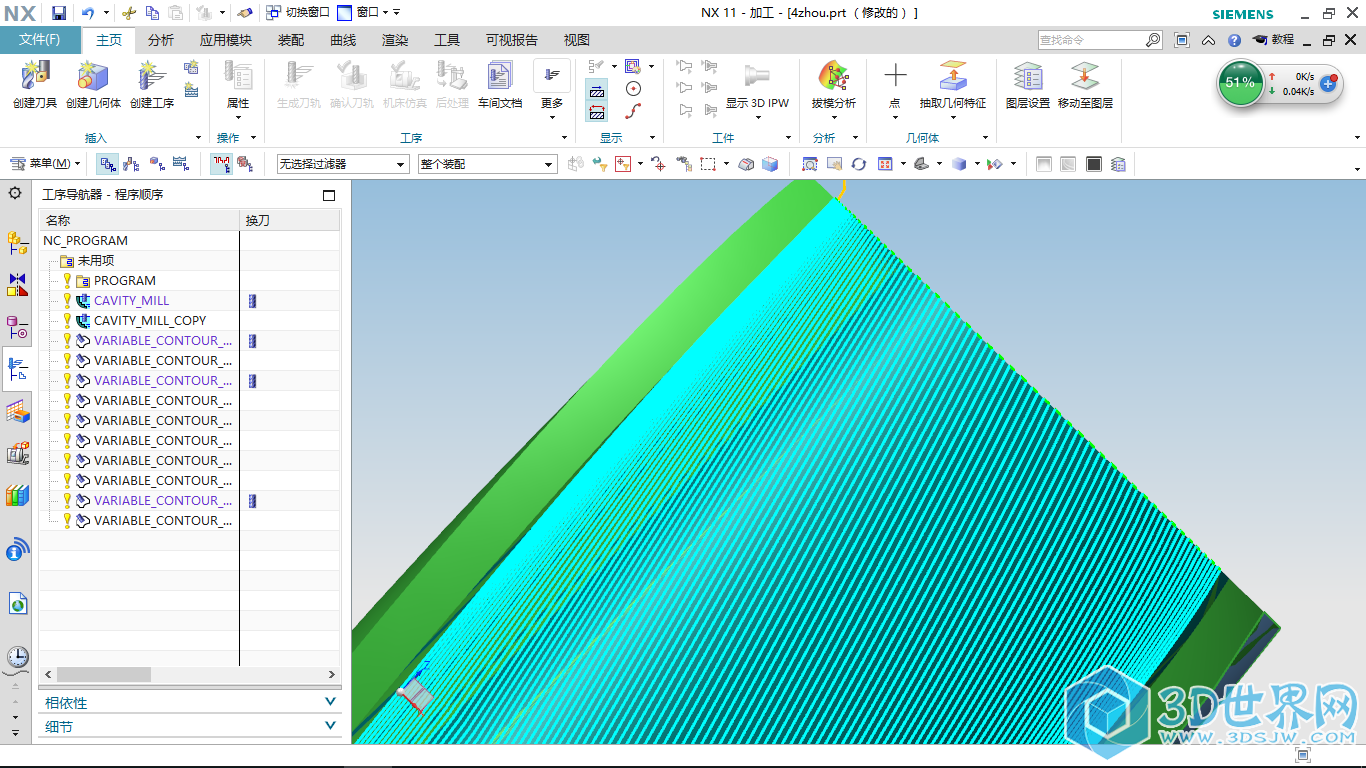Switch to the 渲染 tab
1366x768 pixels.
pos(395,40)
